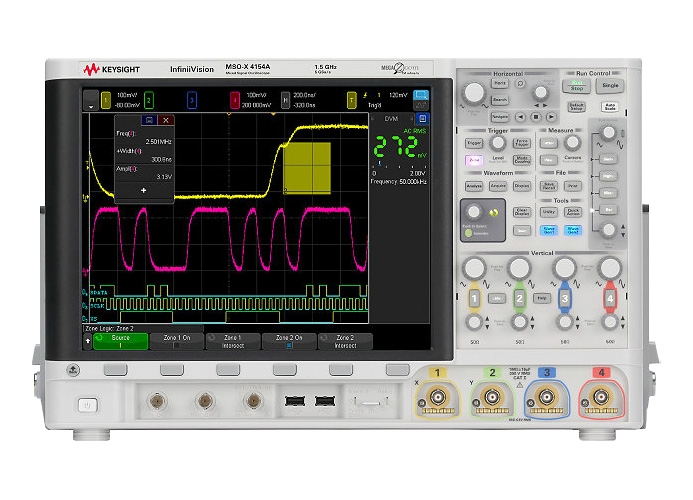Push the navigate stop square key

click(x=536, y=117)
